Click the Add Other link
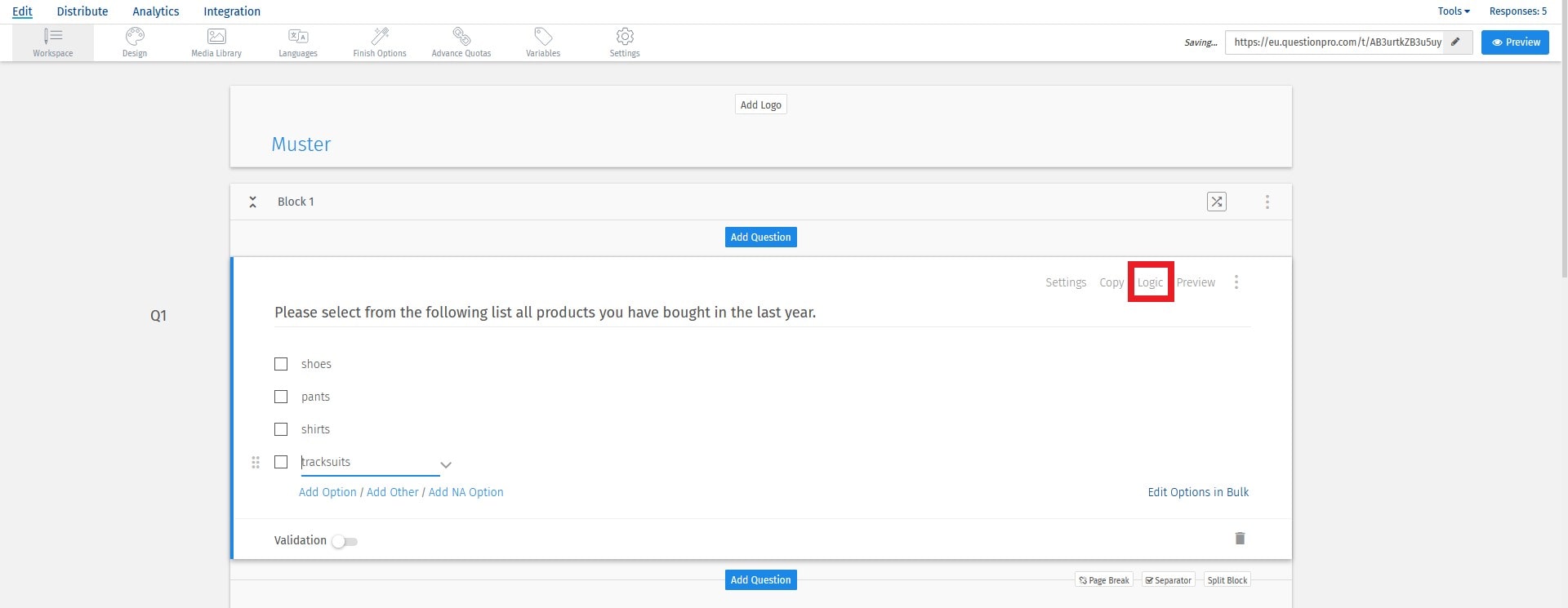 (x=393, y=492)
